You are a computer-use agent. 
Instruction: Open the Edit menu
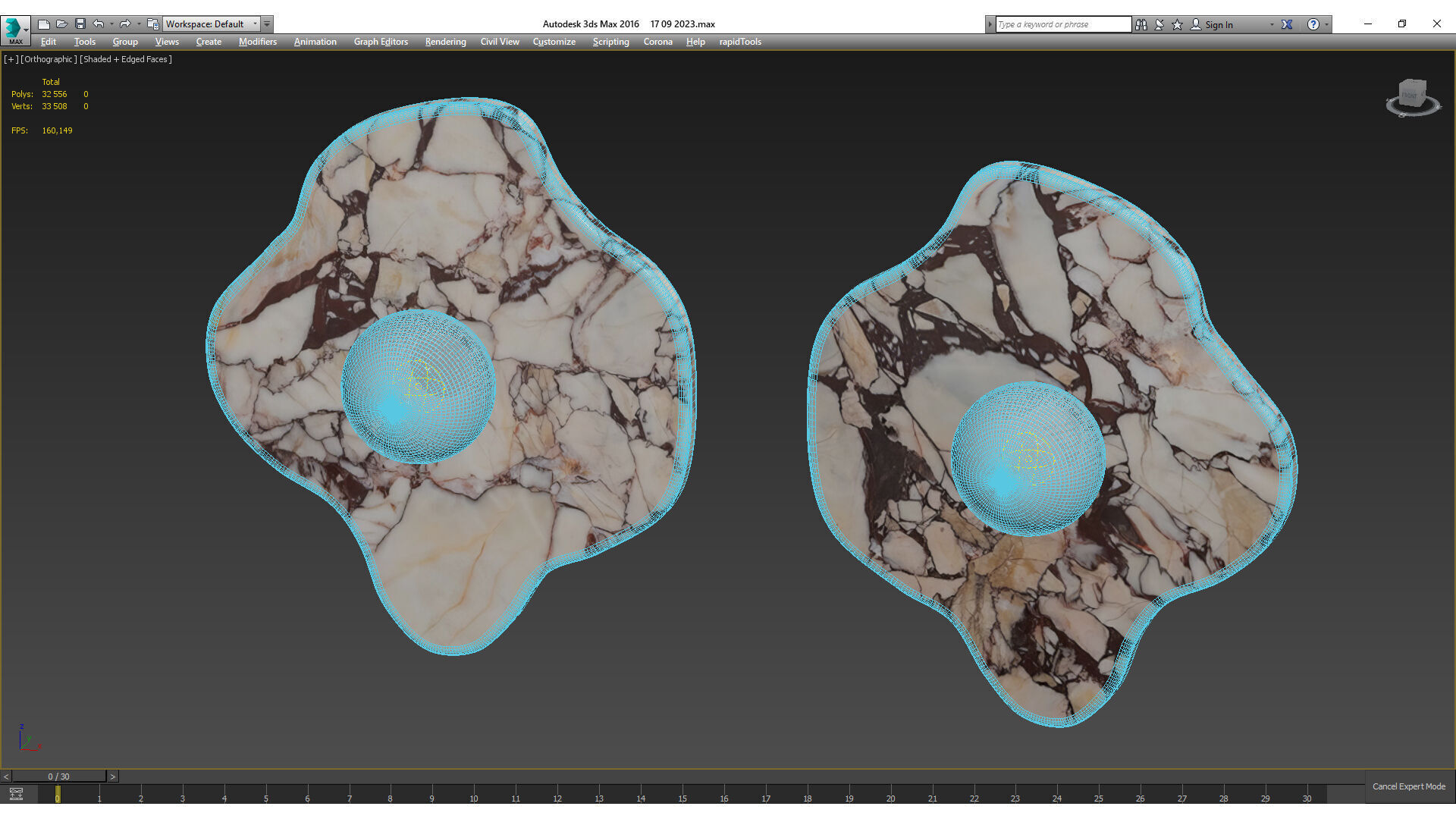pyautogui.click(x=49, y=42)
